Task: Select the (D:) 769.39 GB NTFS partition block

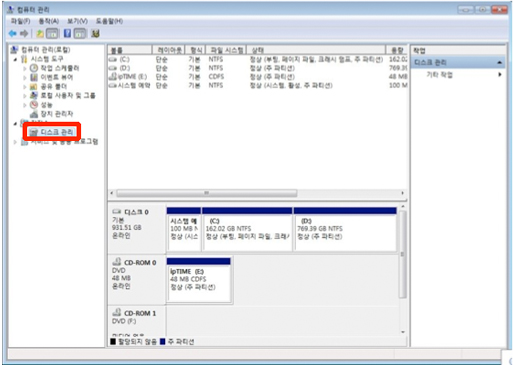Action: point(345,229)
